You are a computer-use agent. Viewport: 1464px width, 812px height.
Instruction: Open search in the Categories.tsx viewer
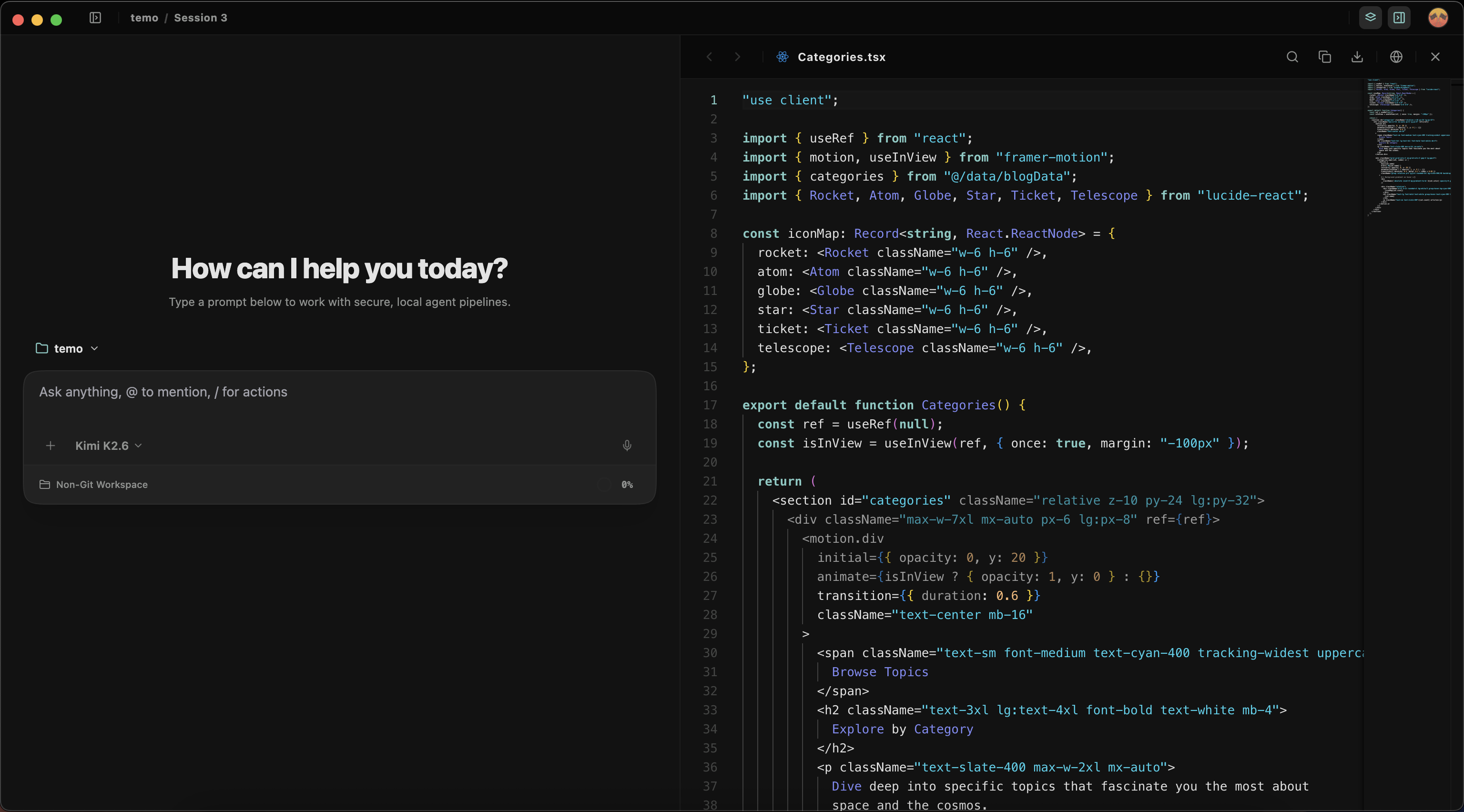[x=1292, y=57]
